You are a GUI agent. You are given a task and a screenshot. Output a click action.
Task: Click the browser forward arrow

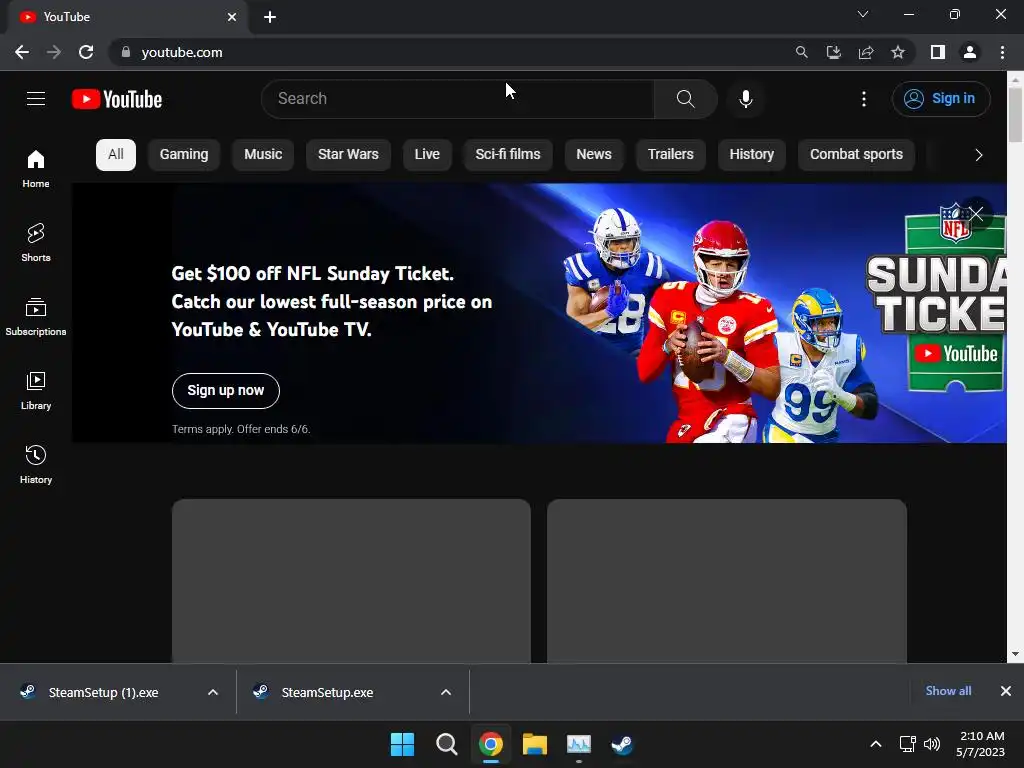coord(54,52)
